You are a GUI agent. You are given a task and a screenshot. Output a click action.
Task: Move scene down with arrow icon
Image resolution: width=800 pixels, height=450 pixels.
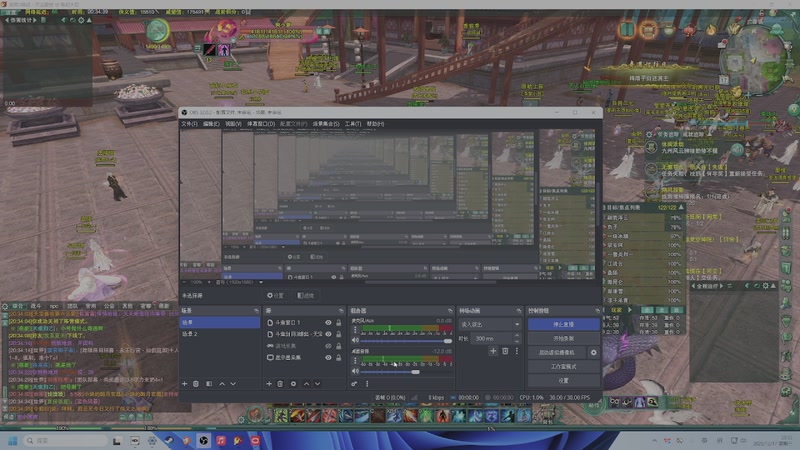[x=233, y=384]
